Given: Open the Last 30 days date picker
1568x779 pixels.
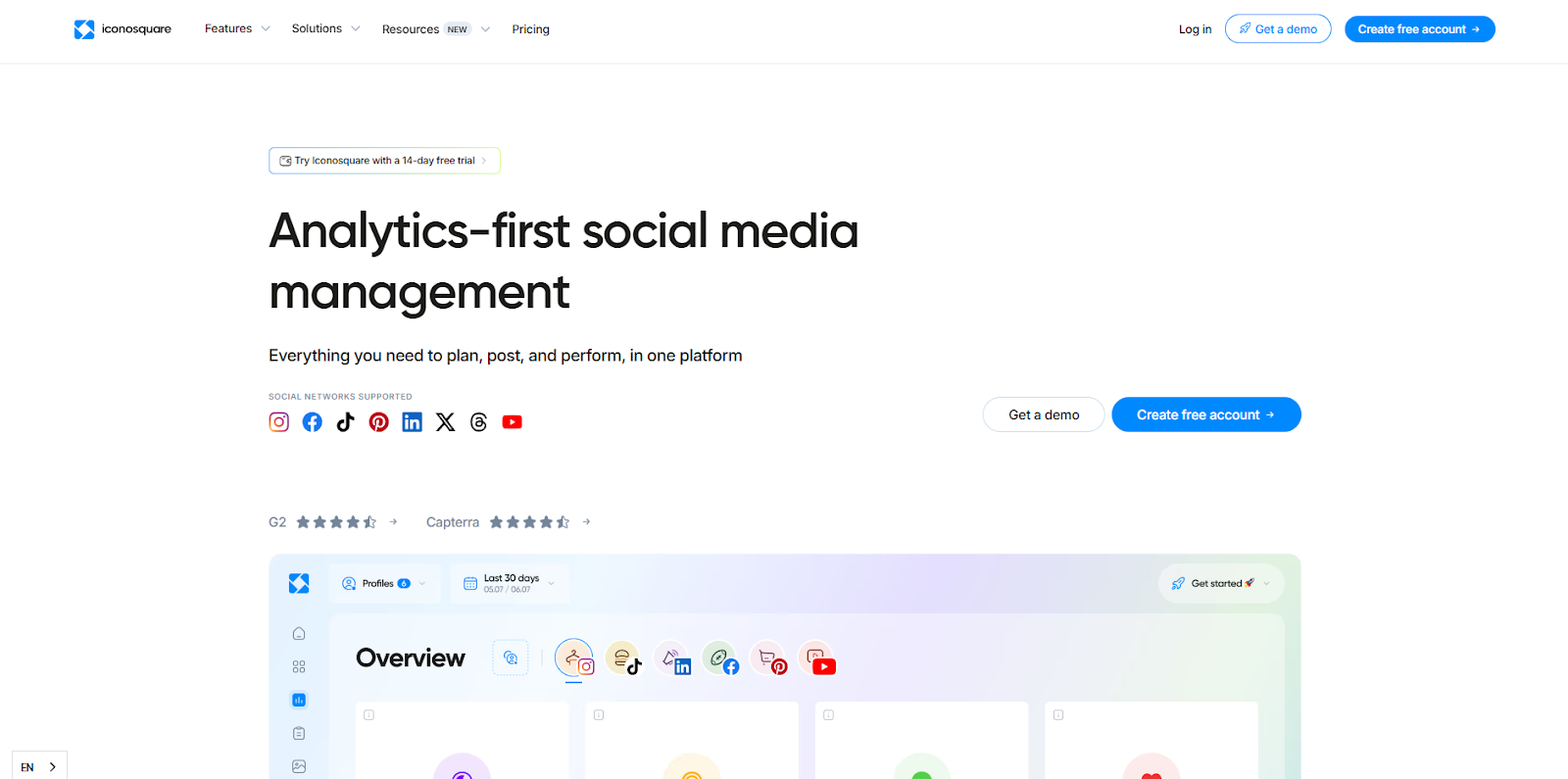Looking at the screenshot, I should [510, 583].
